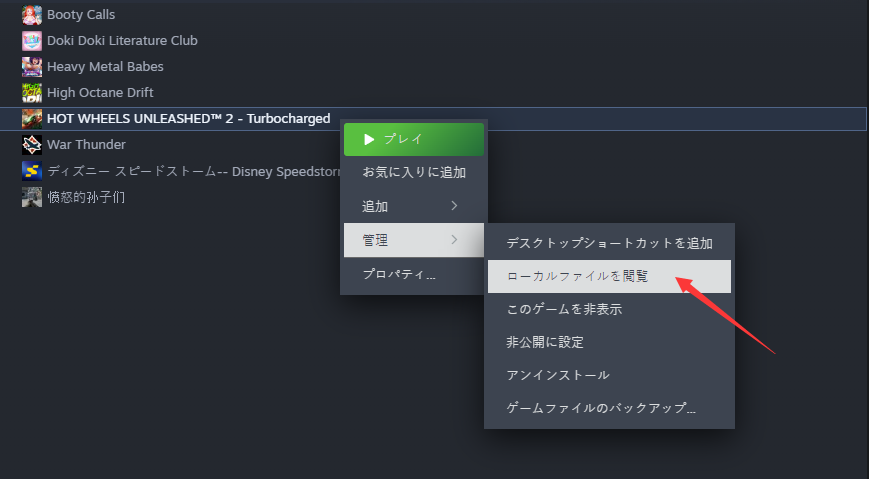The height and width of the screenshot is (479, 869).
Task: Select Booty Calls in the library list
Action: [x=81, y=15]
